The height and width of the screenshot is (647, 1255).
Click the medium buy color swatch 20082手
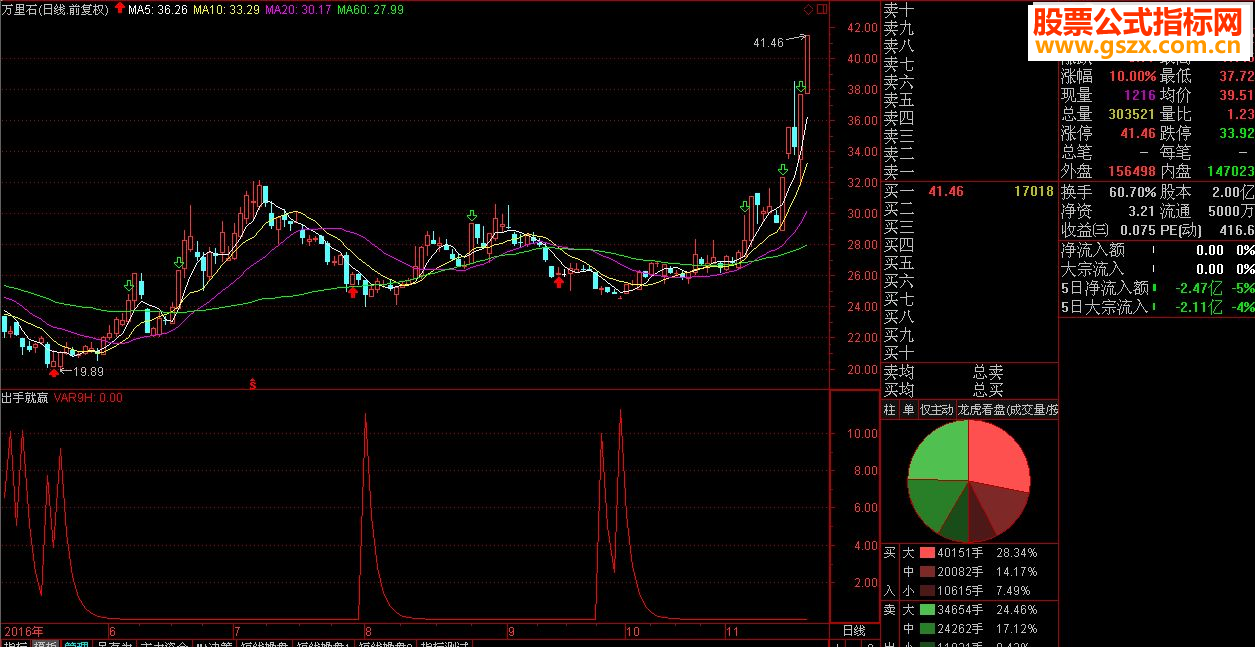[927, 571]
